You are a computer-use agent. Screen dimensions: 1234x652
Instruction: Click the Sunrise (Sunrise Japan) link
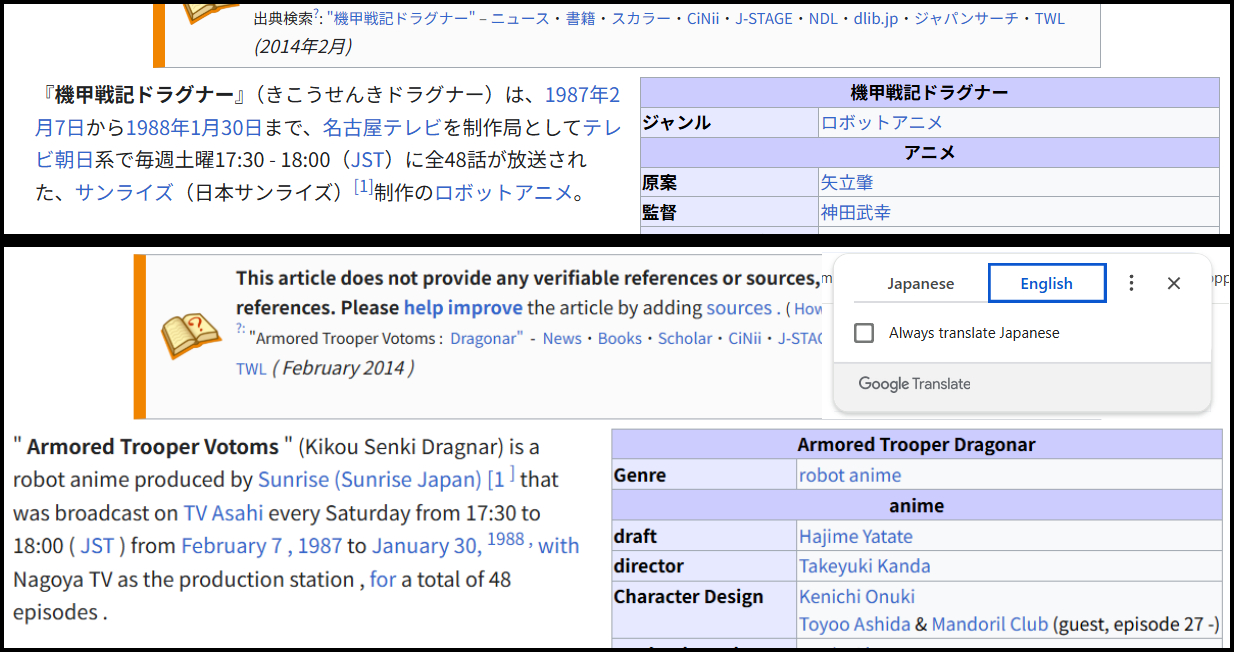[x=369, y=480]
